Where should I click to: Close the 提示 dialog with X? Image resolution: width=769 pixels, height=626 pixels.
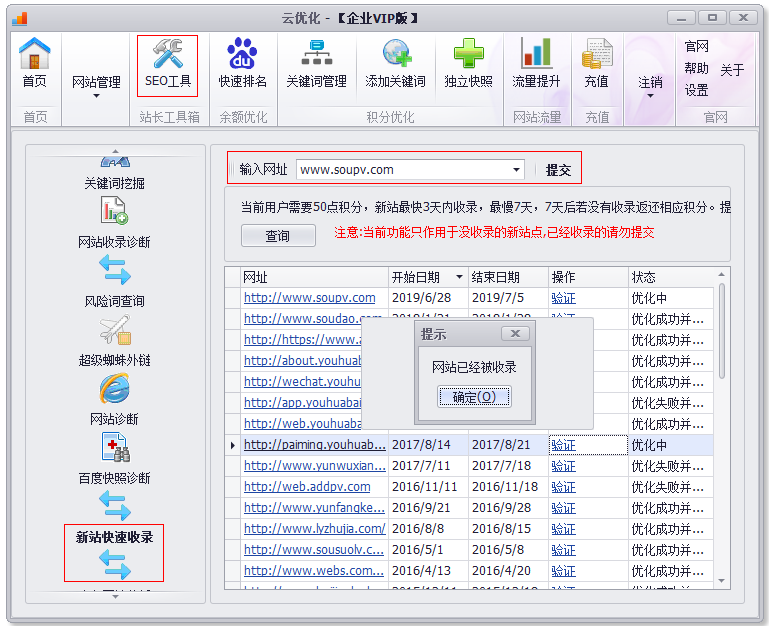[514, 333]
